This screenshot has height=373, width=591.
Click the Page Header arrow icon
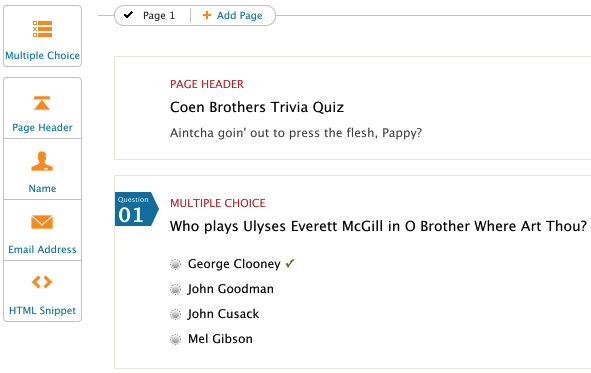pos(42,103)
